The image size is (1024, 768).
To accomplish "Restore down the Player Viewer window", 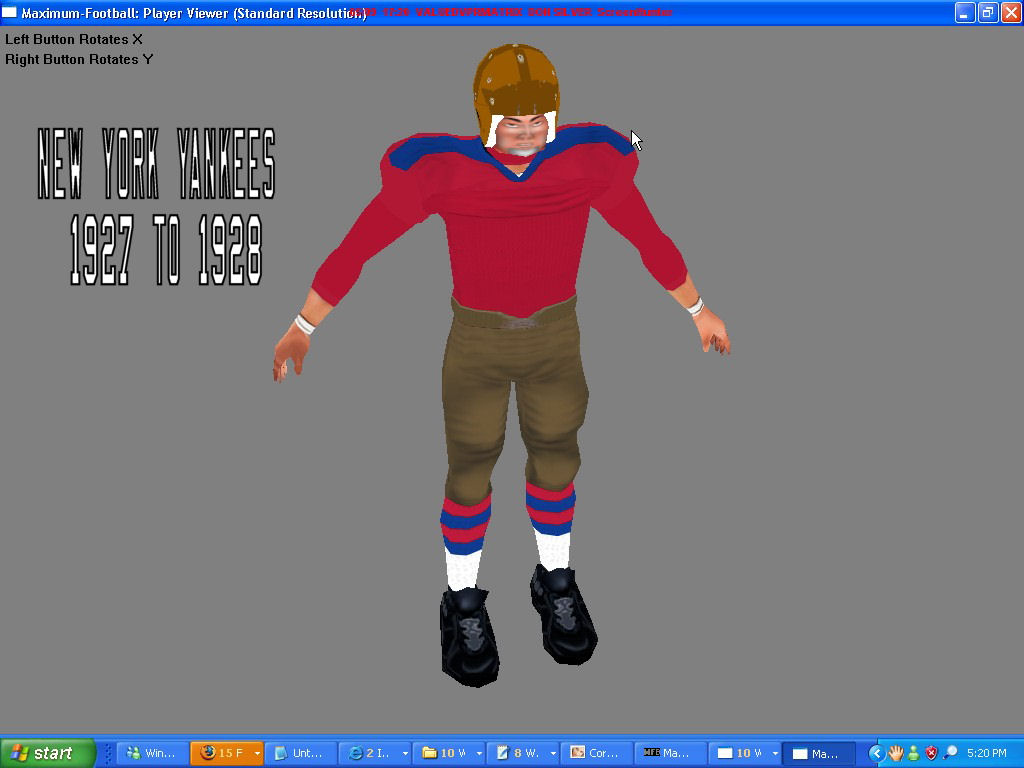I will (987, 12).
